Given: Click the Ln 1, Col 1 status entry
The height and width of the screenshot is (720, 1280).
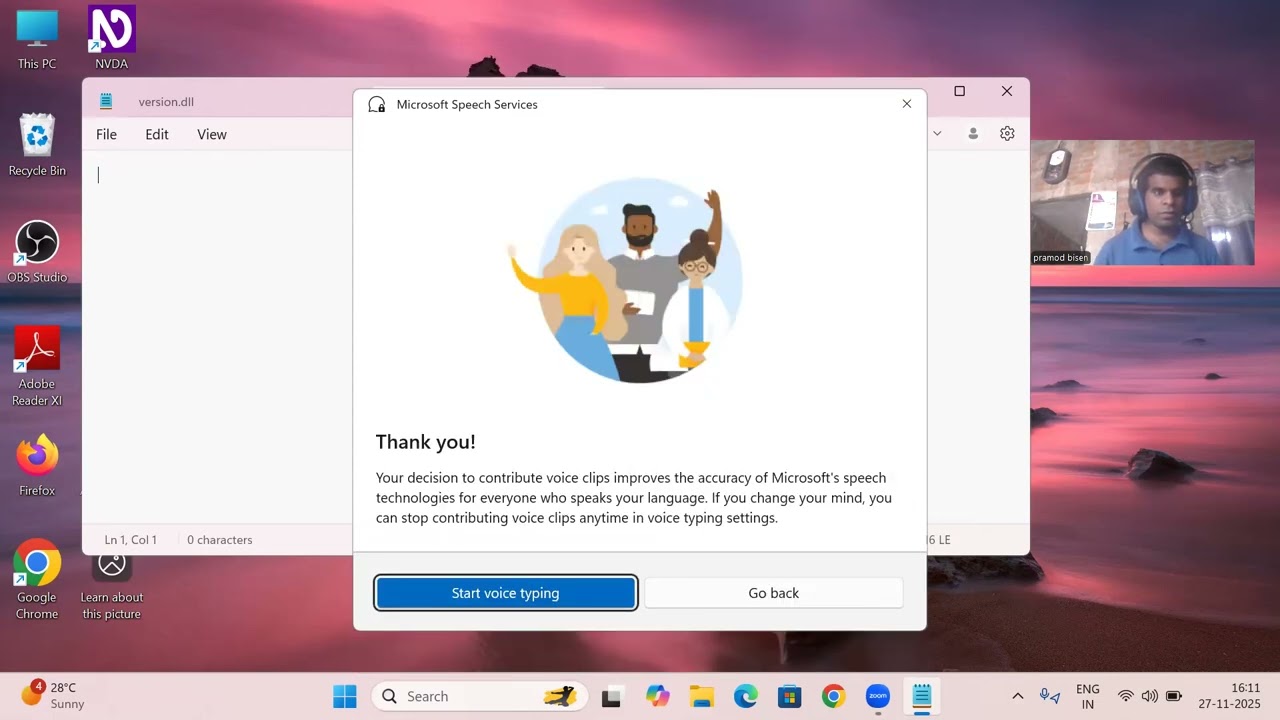Looking at the screenshot, I should pos(131,540).
